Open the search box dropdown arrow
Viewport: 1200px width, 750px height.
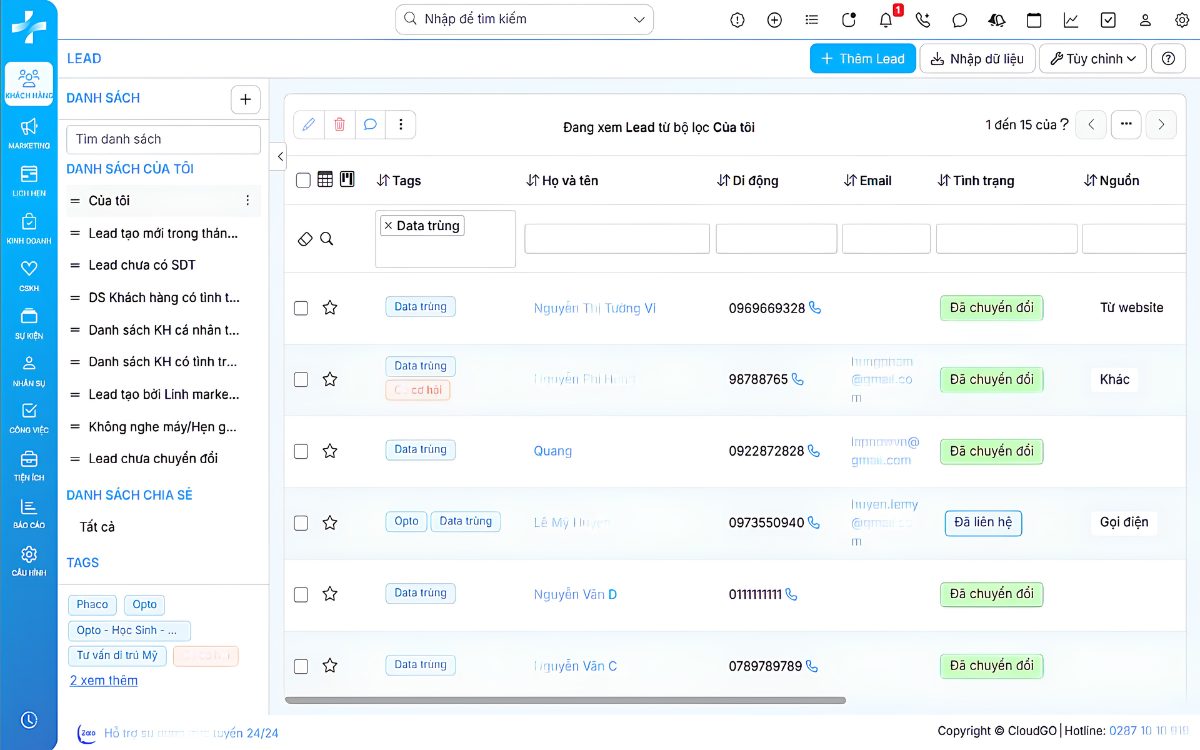pos(639,19)
